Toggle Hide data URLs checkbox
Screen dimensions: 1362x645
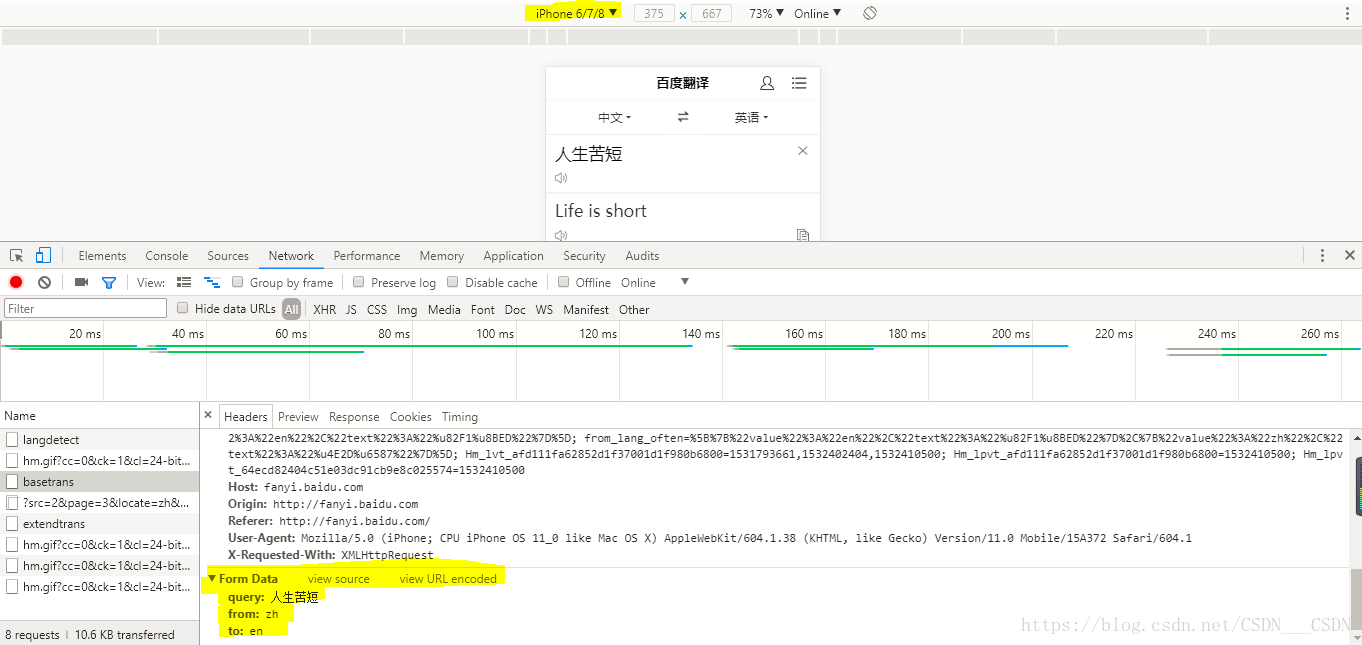click(183, 308)
